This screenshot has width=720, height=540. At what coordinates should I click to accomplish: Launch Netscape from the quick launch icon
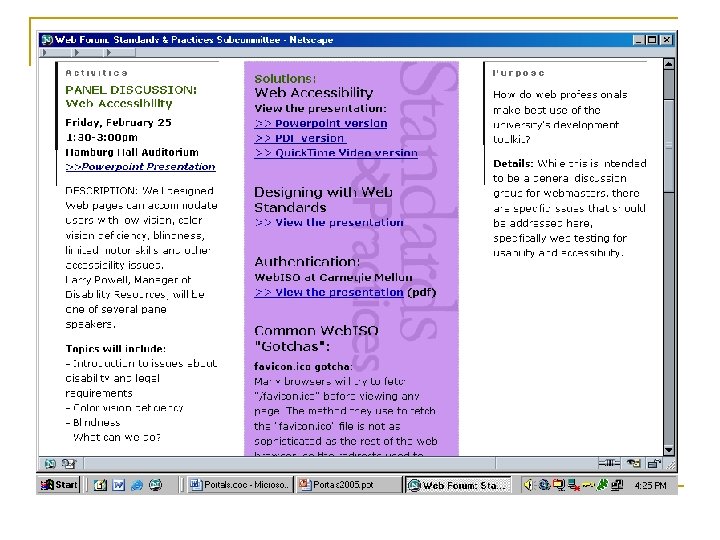pyautogui.click(x=156, y=485)
